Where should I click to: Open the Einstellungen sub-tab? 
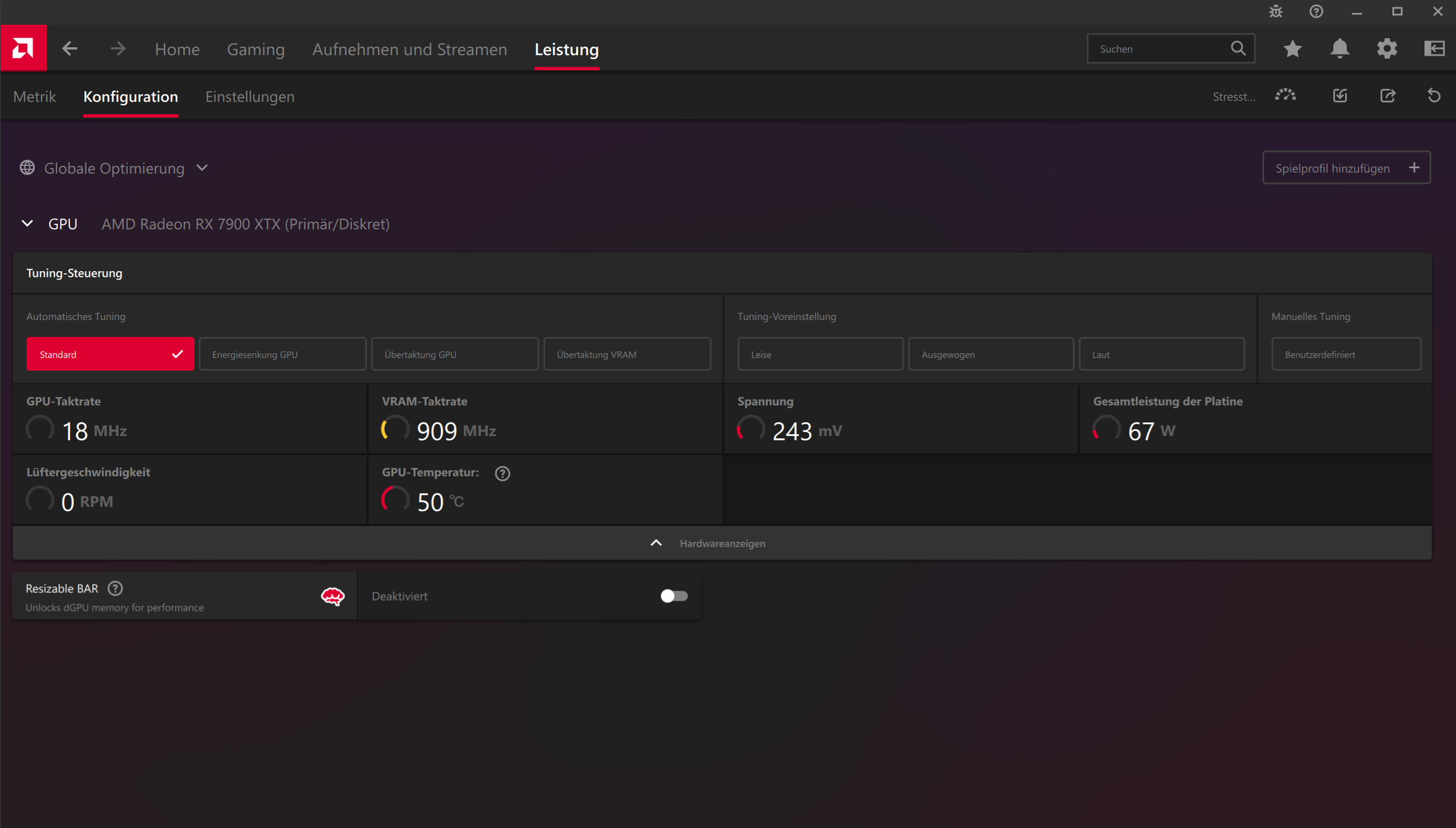(x=249, y=97)
